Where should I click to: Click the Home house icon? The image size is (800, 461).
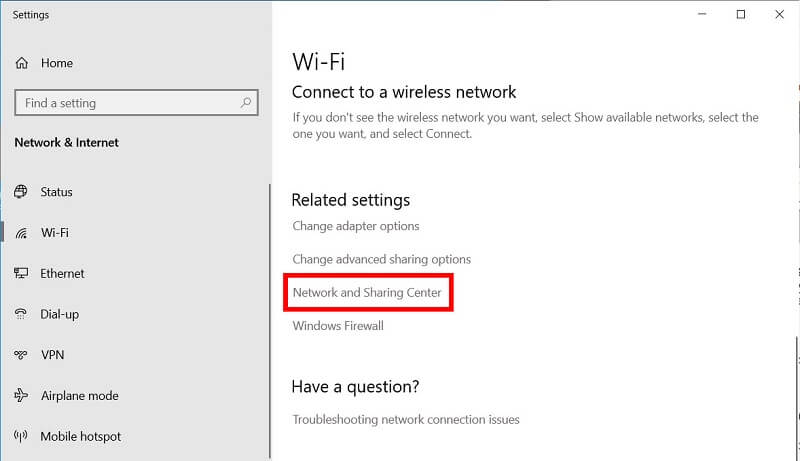point(22,63)
